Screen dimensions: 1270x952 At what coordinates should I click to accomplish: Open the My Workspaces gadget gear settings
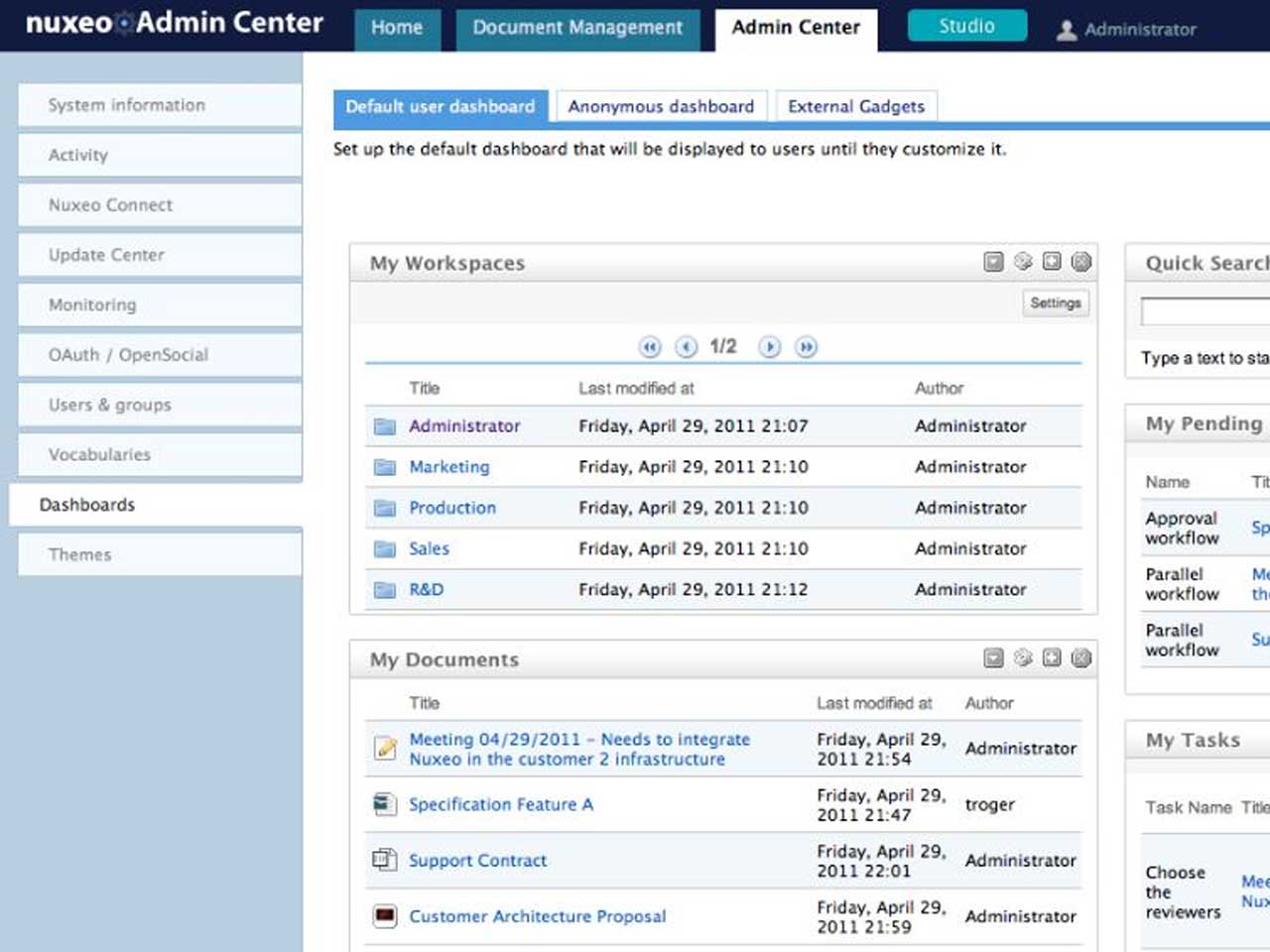coord(1023,262)
